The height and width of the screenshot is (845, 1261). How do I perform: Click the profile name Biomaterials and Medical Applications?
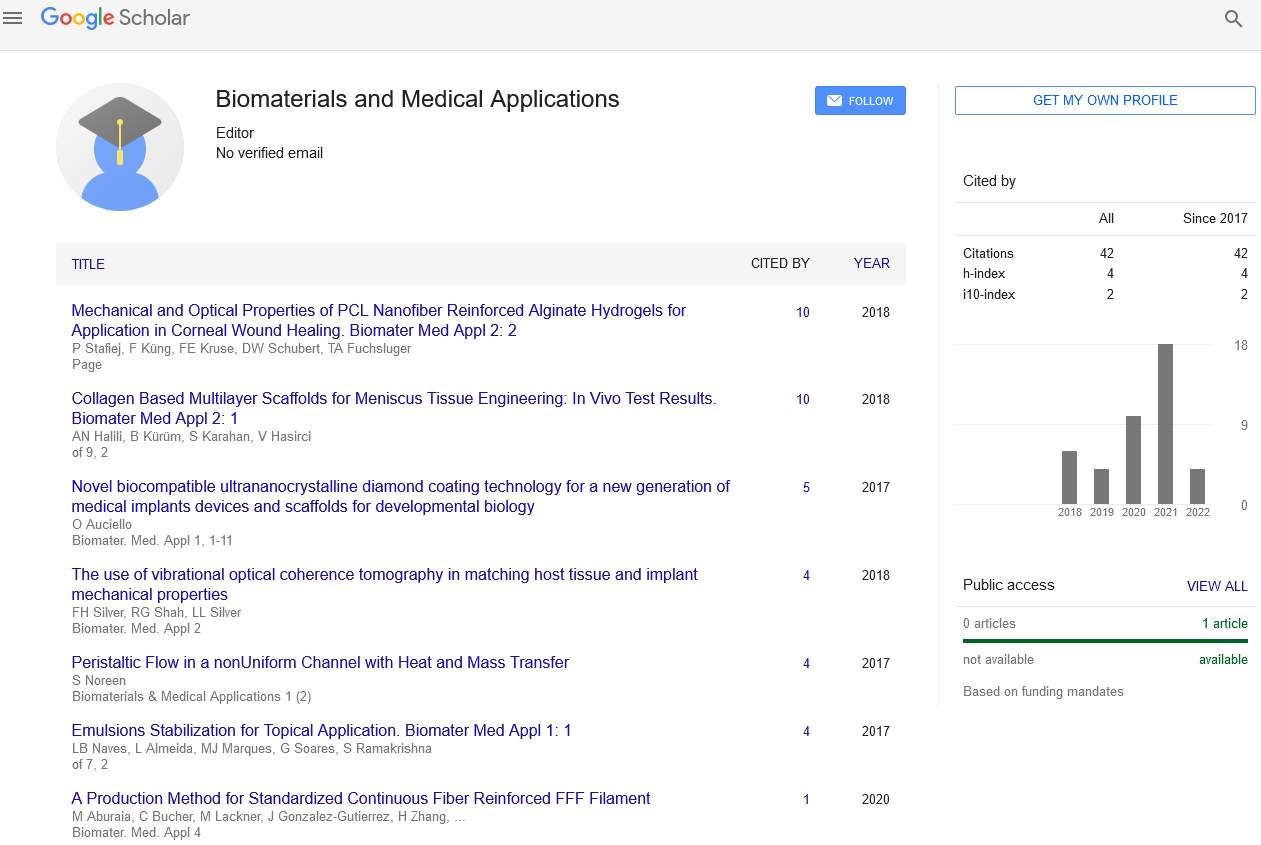point(417,99)
